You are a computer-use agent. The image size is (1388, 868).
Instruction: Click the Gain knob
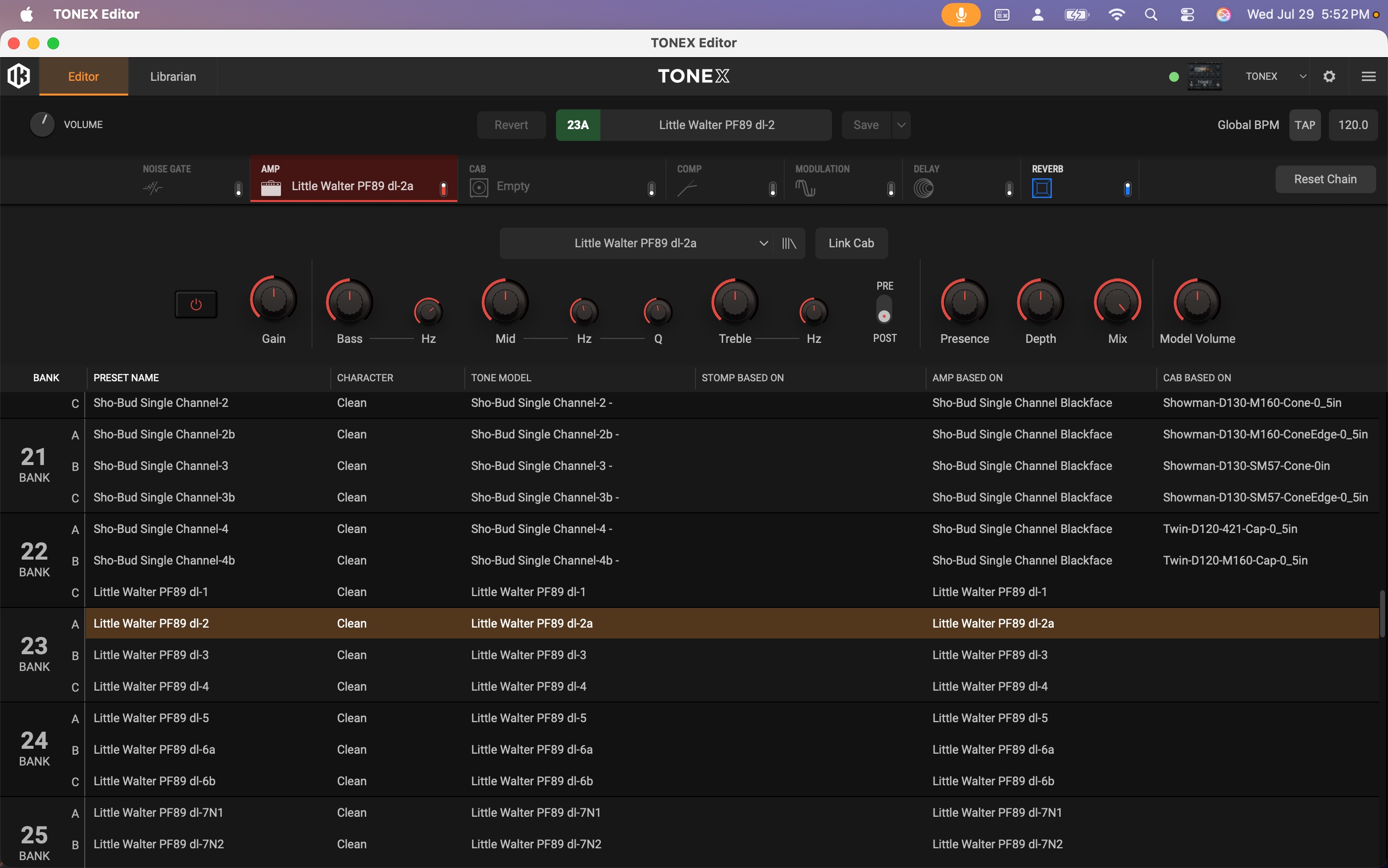(274, 299)
